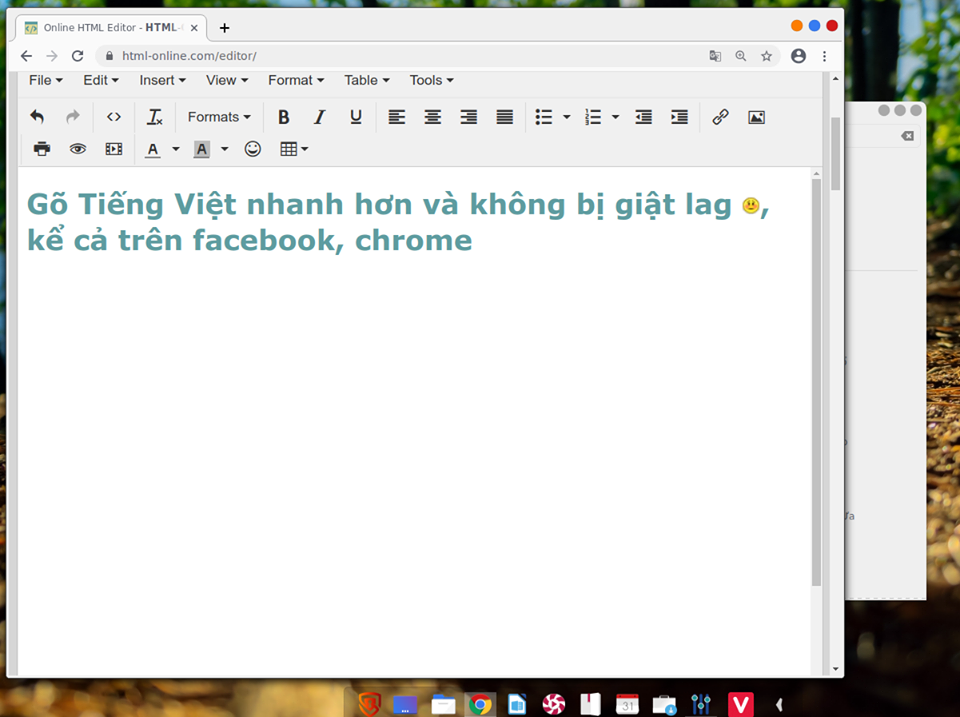Open the Insert menu

(162, 80)
